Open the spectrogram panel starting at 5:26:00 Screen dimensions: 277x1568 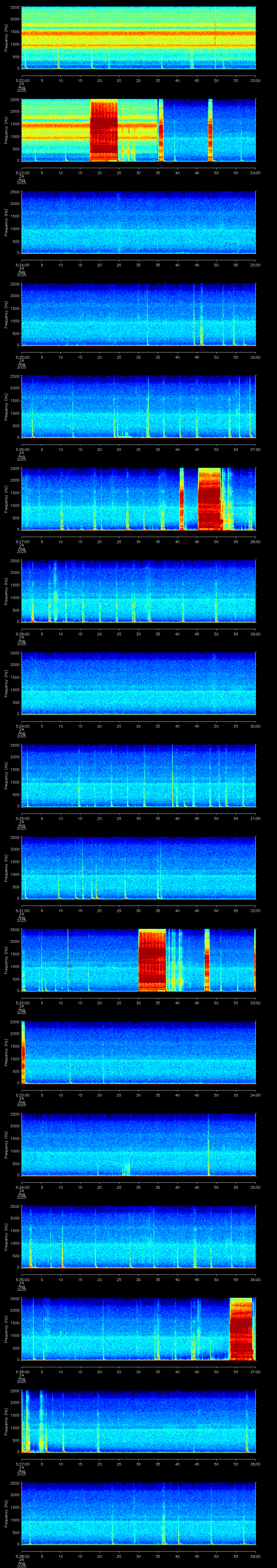pos(139,407)
